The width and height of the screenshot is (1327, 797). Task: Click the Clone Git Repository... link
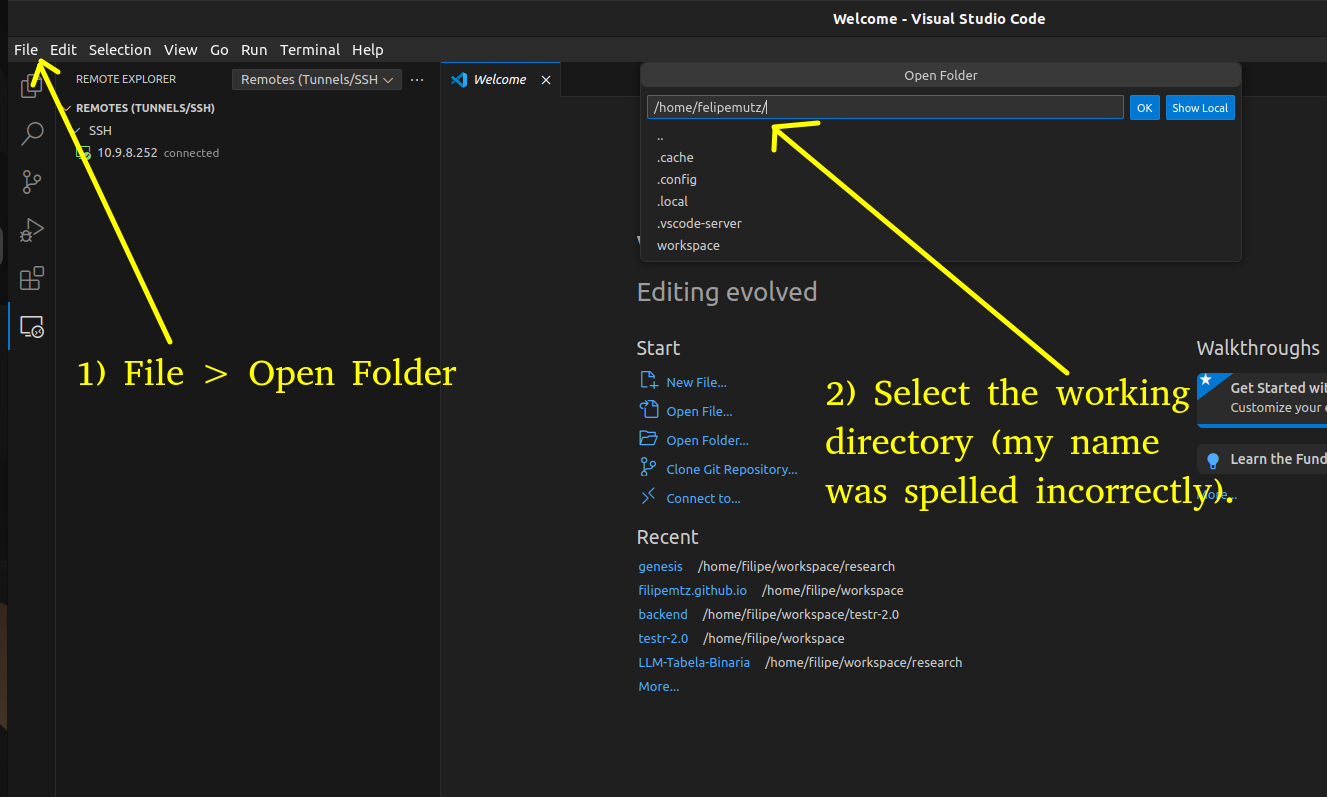pos(732,469)
